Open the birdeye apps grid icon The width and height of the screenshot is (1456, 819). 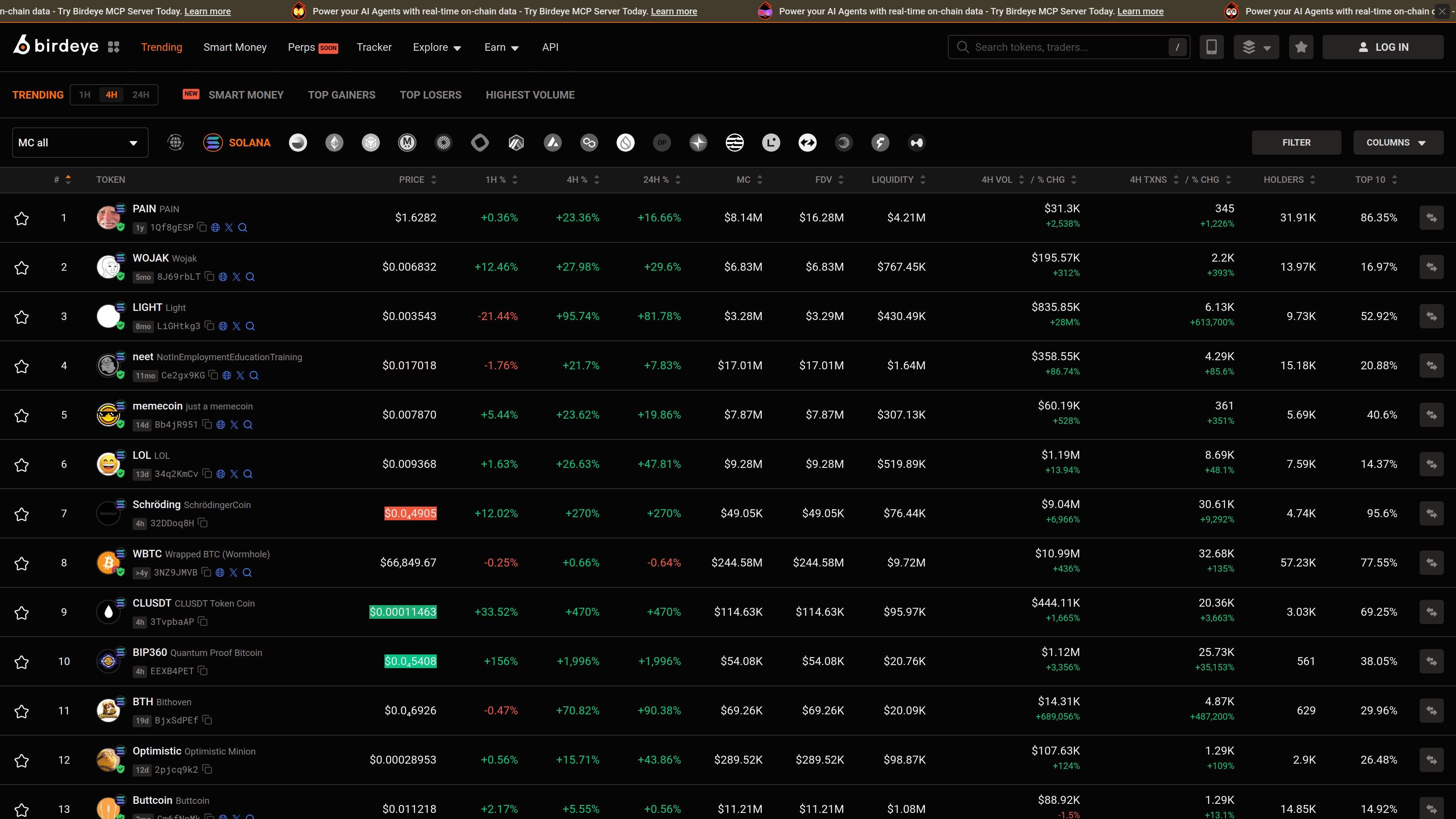pos(114,47)
